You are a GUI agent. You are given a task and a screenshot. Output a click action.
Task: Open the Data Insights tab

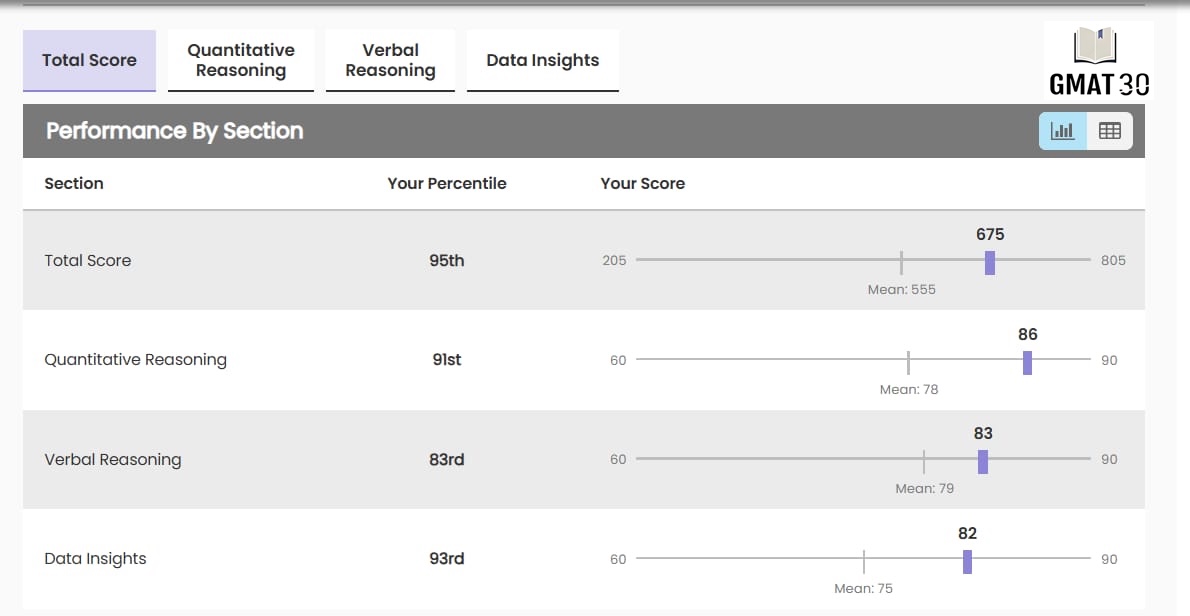[x=542, y=60]
